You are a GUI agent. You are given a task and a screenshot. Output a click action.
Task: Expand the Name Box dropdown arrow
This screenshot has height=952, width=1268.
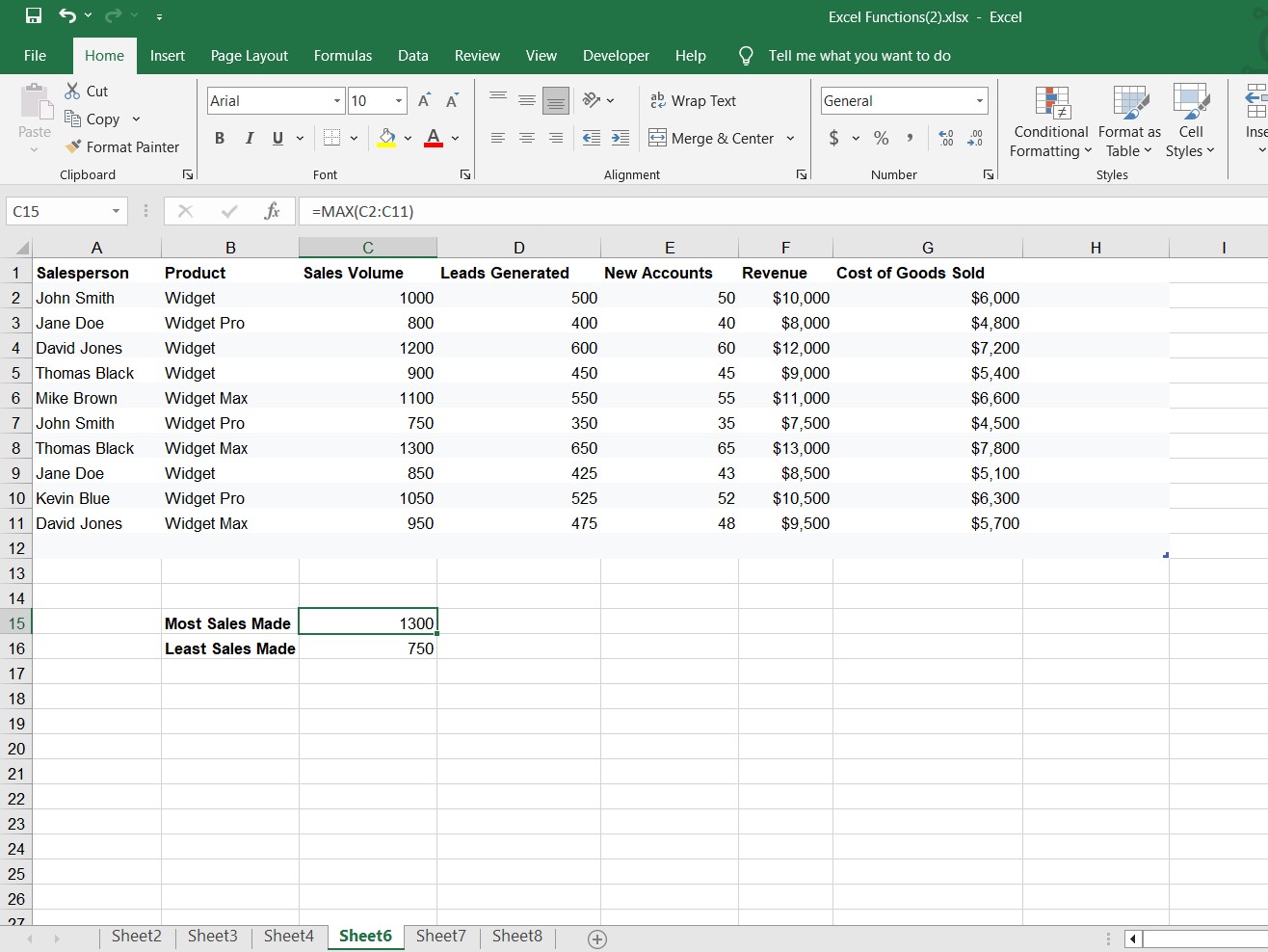tap(116, 211)
